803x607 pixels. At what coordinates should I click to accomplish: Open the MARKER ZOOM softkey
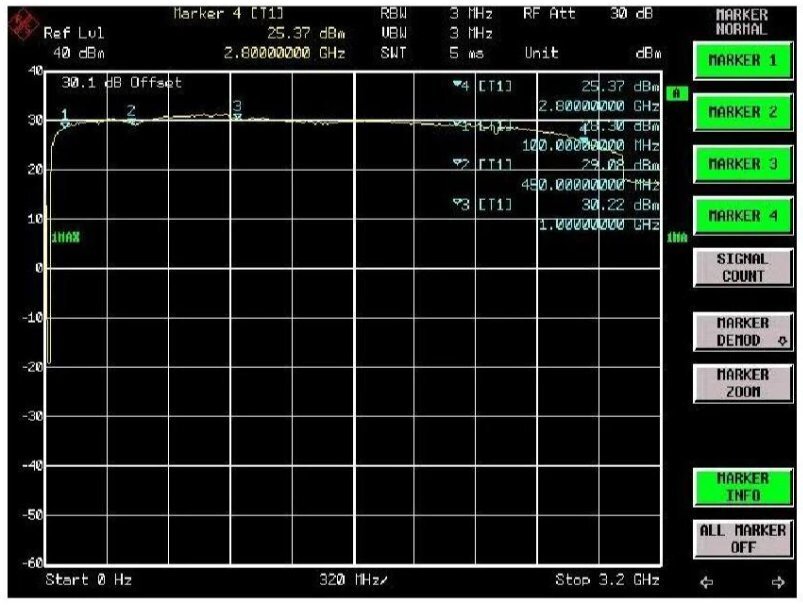(x=742, y=383)
